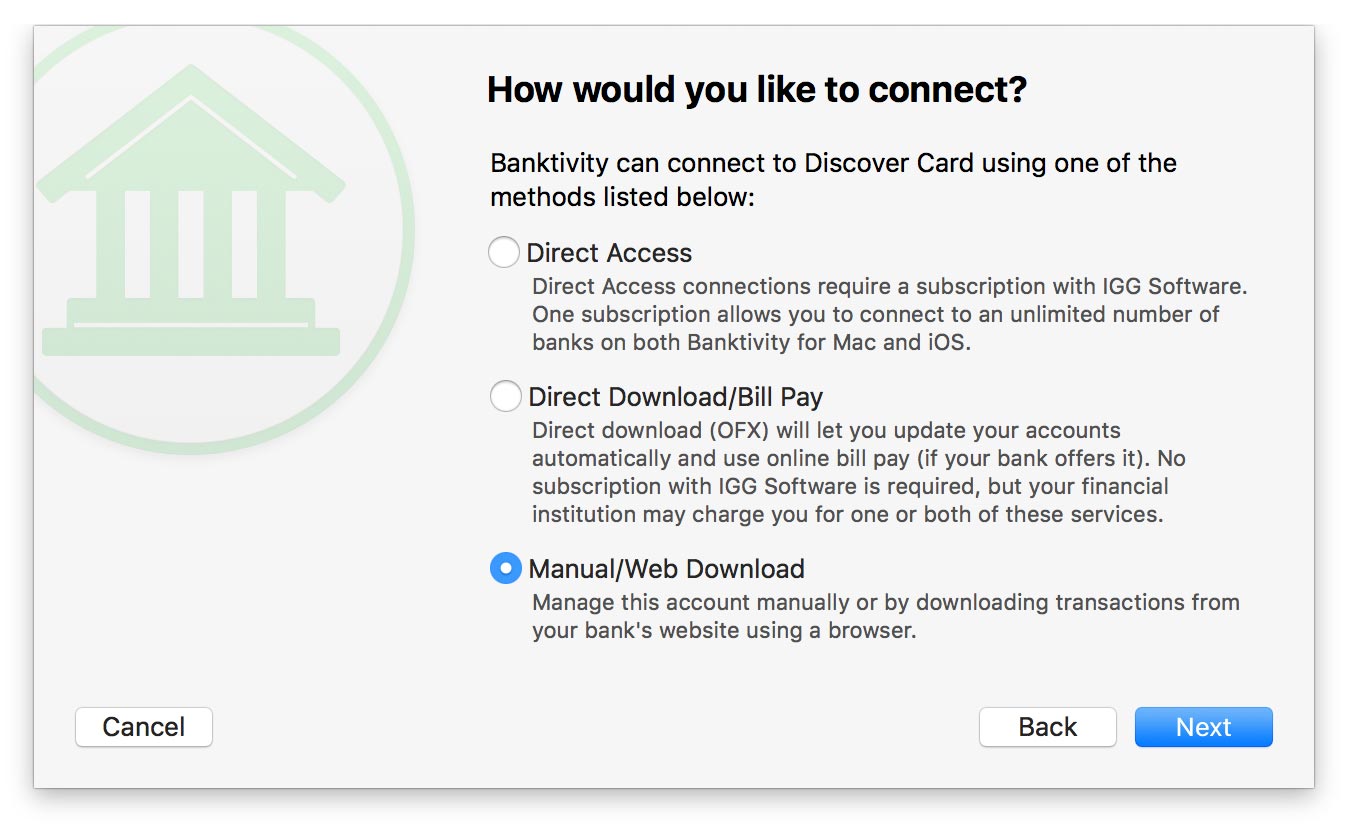Click the "Banktivity can connect to Discover Card" text
Image resolution: width=1348 pixels, height=830 pixels.
pos(833,163)
